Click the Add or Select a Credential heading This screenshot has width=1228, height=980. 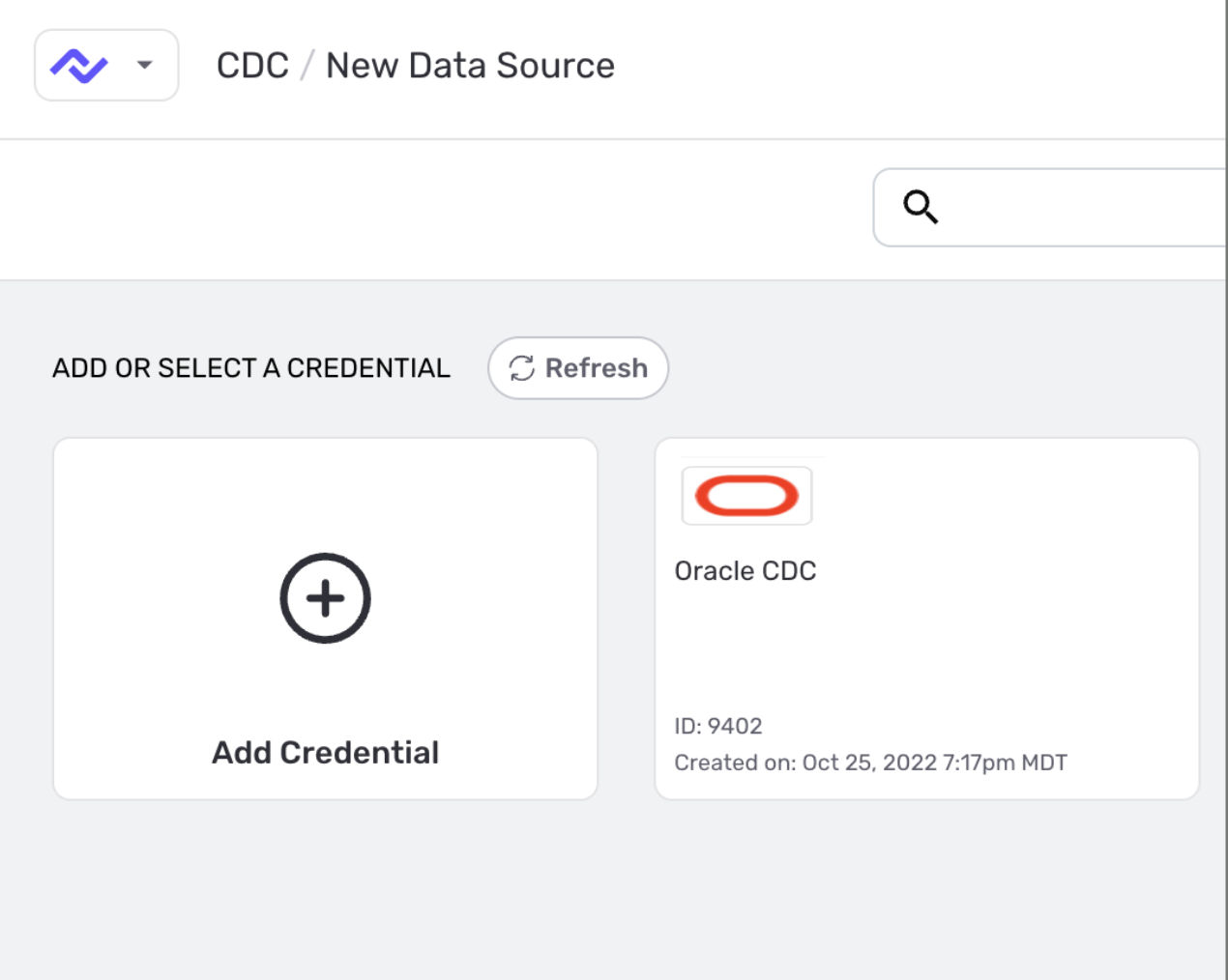coord(251,368)
